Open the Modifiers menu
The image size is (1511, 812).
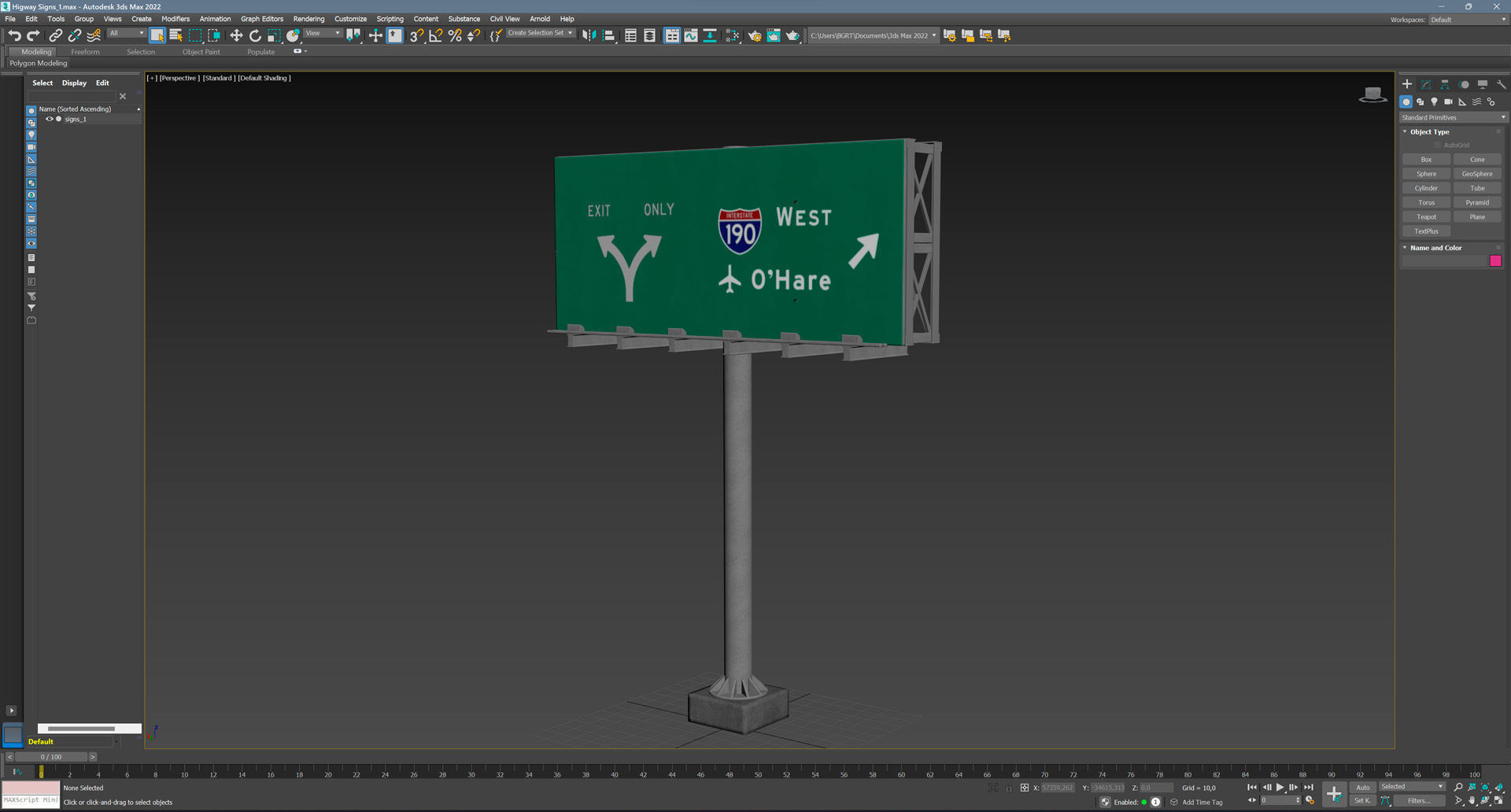click(175, 19)
